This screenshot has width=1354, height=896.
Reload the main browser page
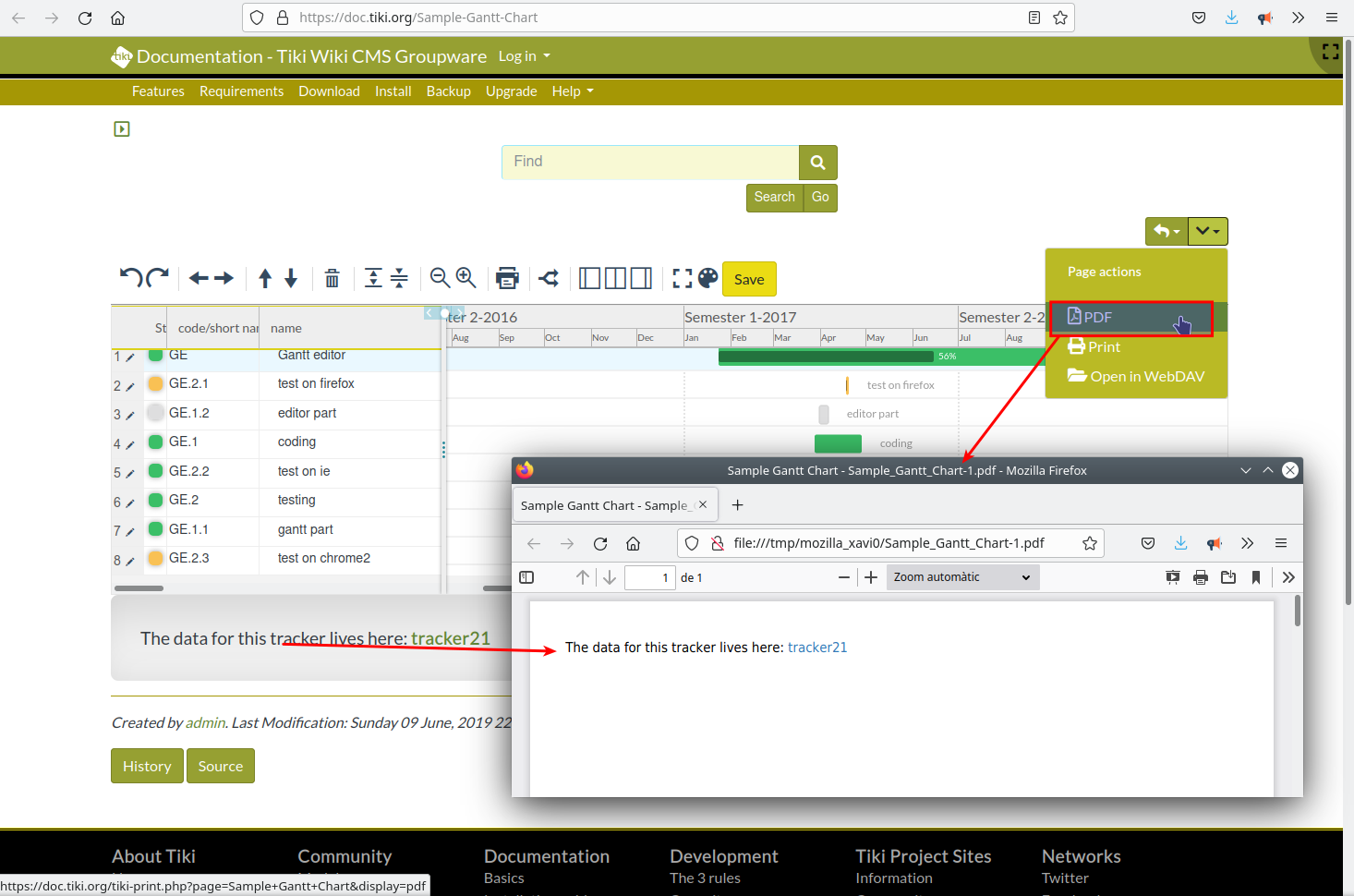point(85,18)
